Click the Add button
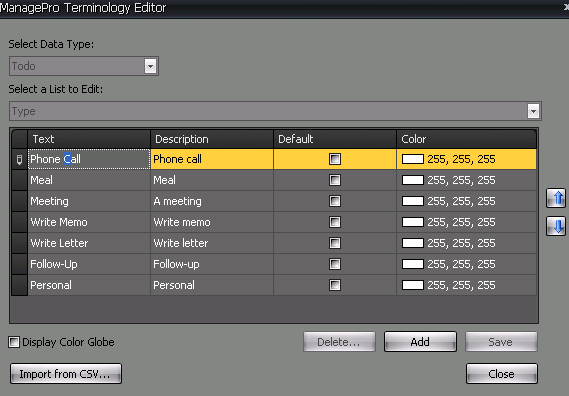 [x=420, y=342]
